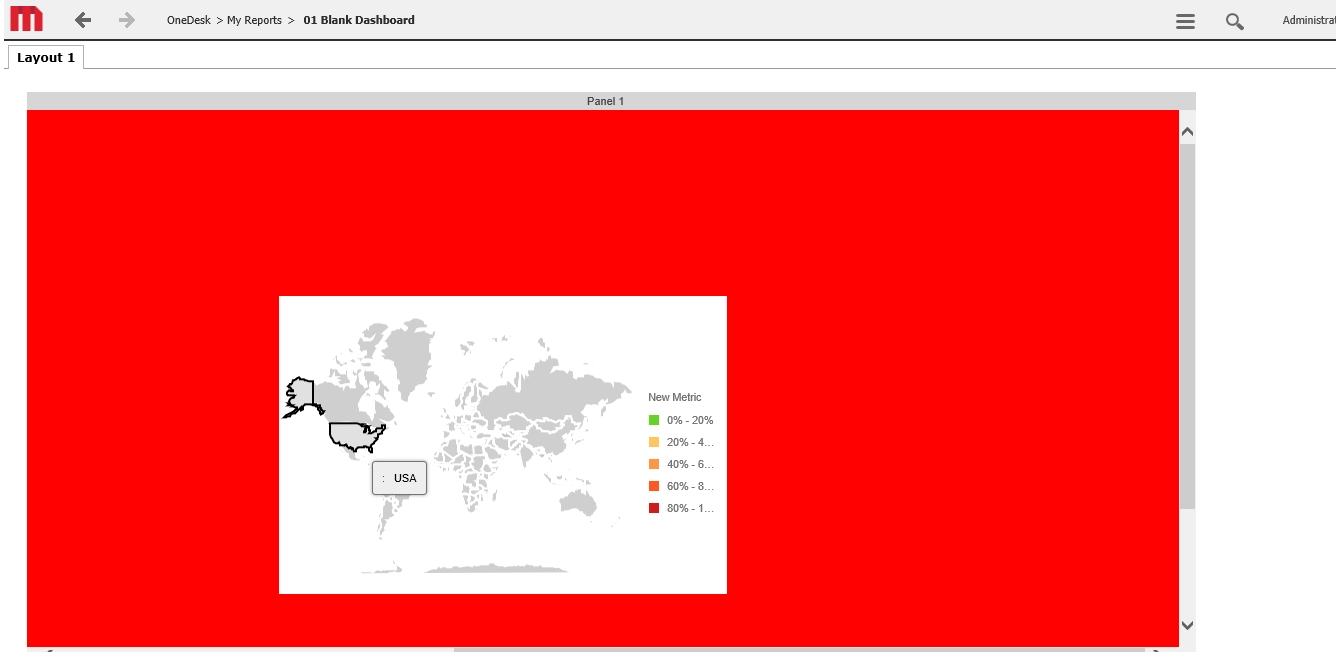This screenshot has height=652, width=1336.
Task: Open the hamburger menu icon
Action: point(1185,21)
